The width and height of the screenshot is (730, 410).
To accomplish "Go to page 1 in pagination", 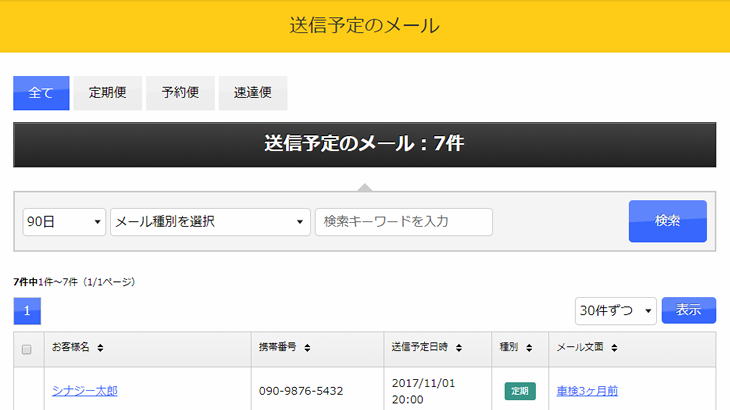I will tap(27, 311).
